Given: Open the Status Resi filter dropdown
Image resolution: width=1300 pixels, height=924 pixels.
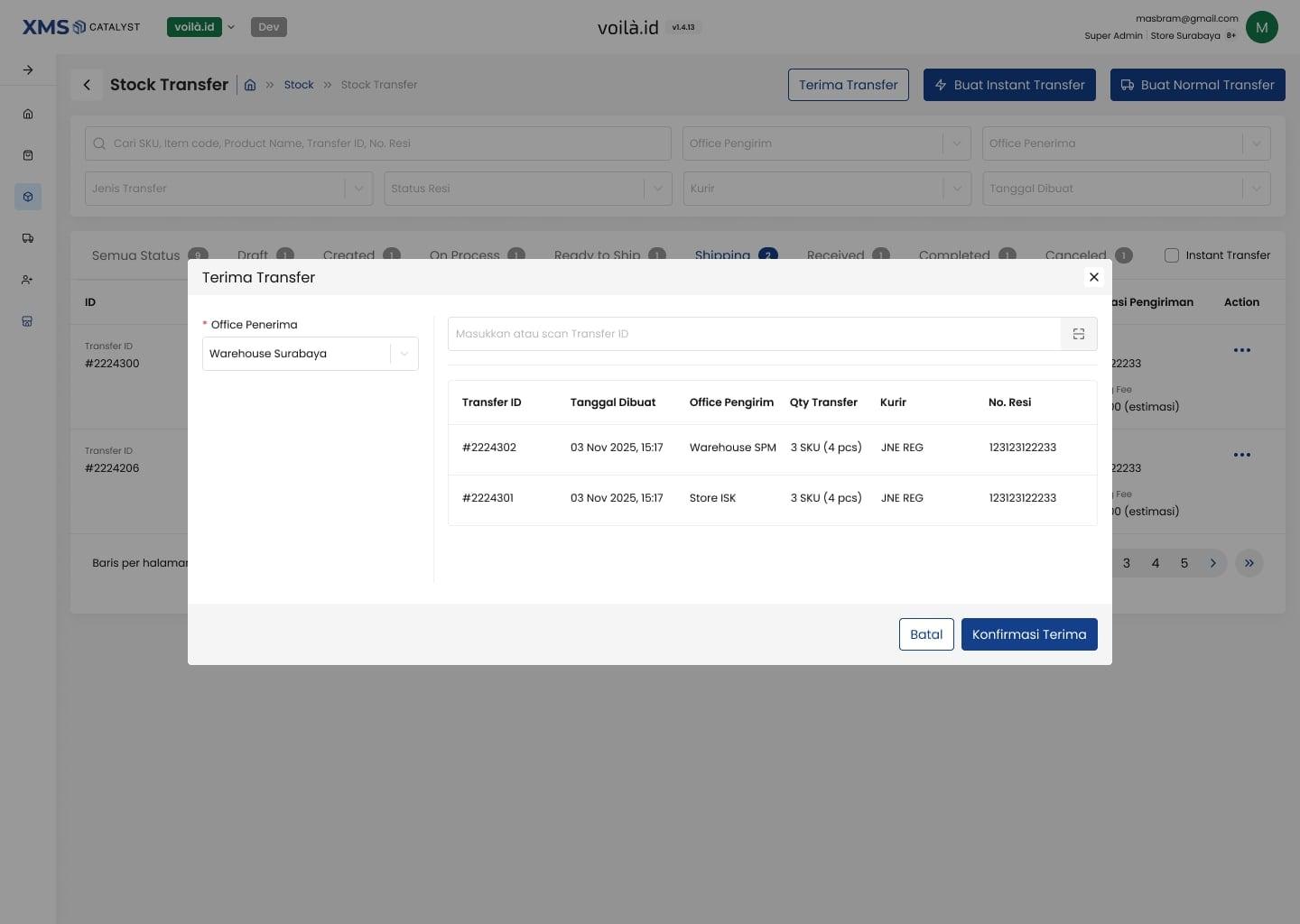Looking at the screenshot, I should click(x=528, y=189).
